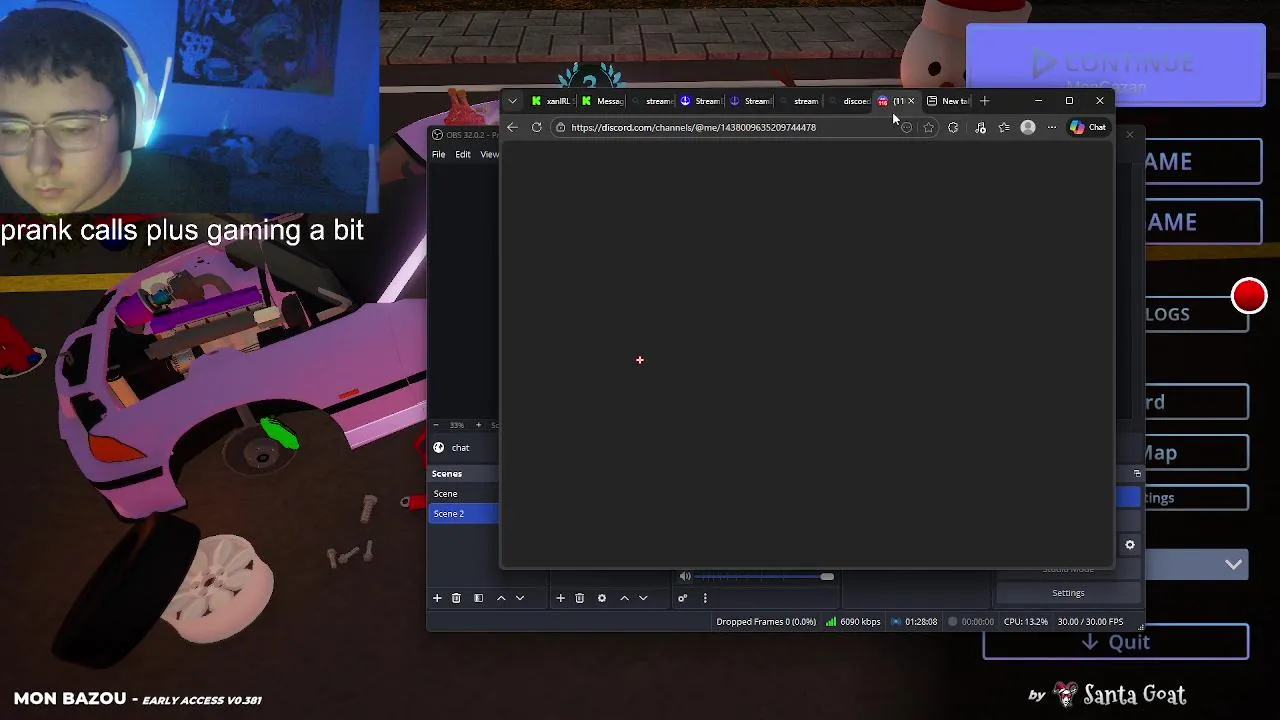Move OBS source down

click(x=643, y=598)
